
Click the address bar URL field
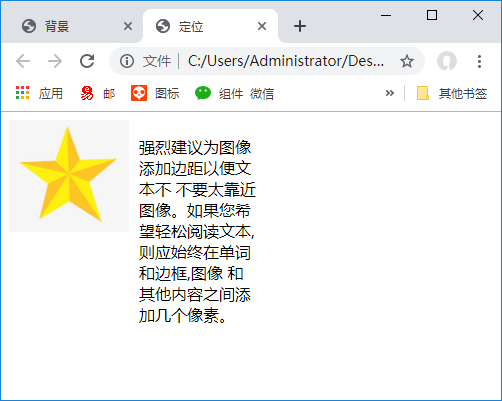click(x=286, y=61)
